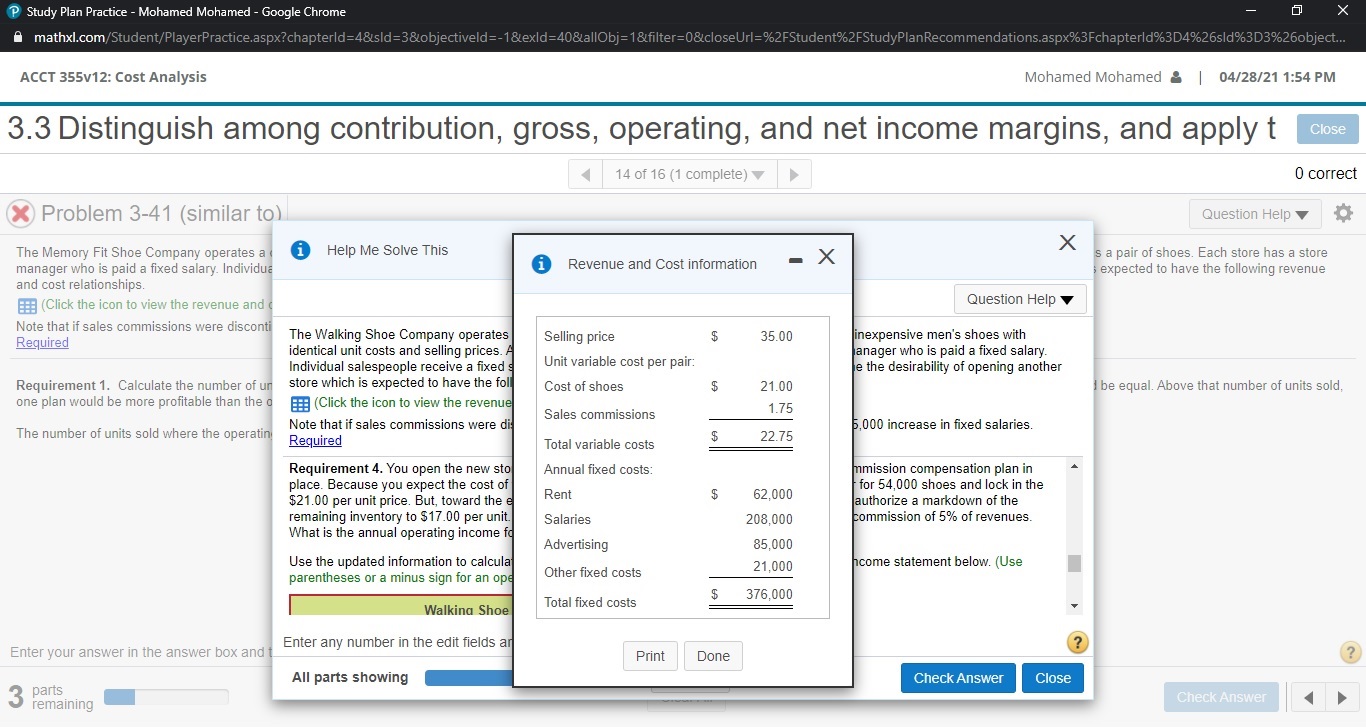This screenshot has height=728, width=1366.
Task: Click the table icon to view revenue data on the main page
Action: coord(25,305)
